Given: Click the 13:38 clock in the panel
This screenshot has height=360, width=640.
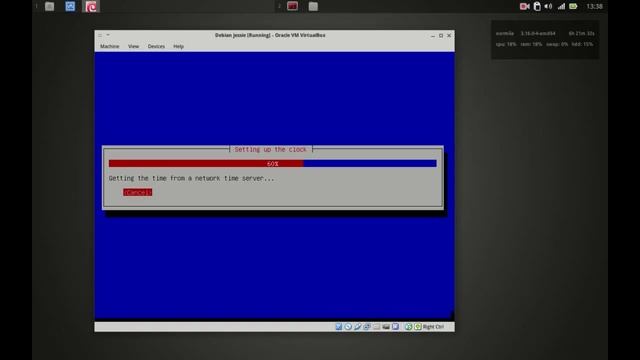Looking at the screenshot, I should [594, 6].
